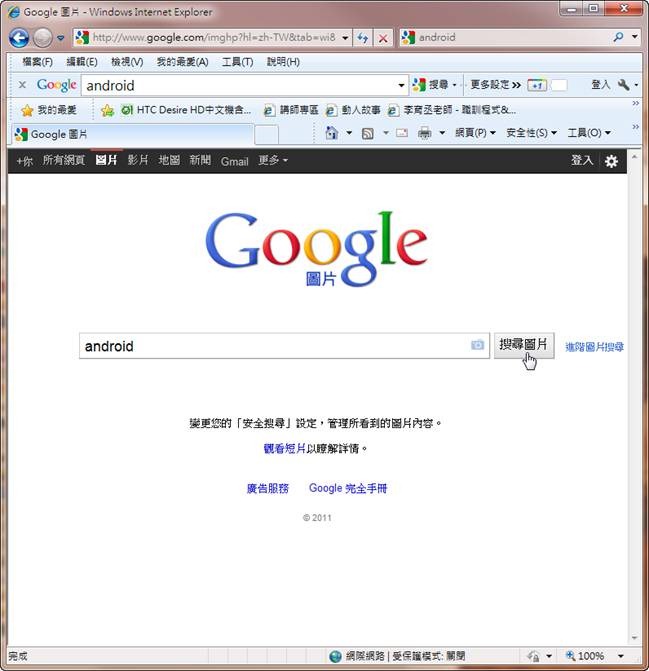Click the 搜尋圖片 button
Viewport: 649px width, 671px height.
tap(524, 345)
